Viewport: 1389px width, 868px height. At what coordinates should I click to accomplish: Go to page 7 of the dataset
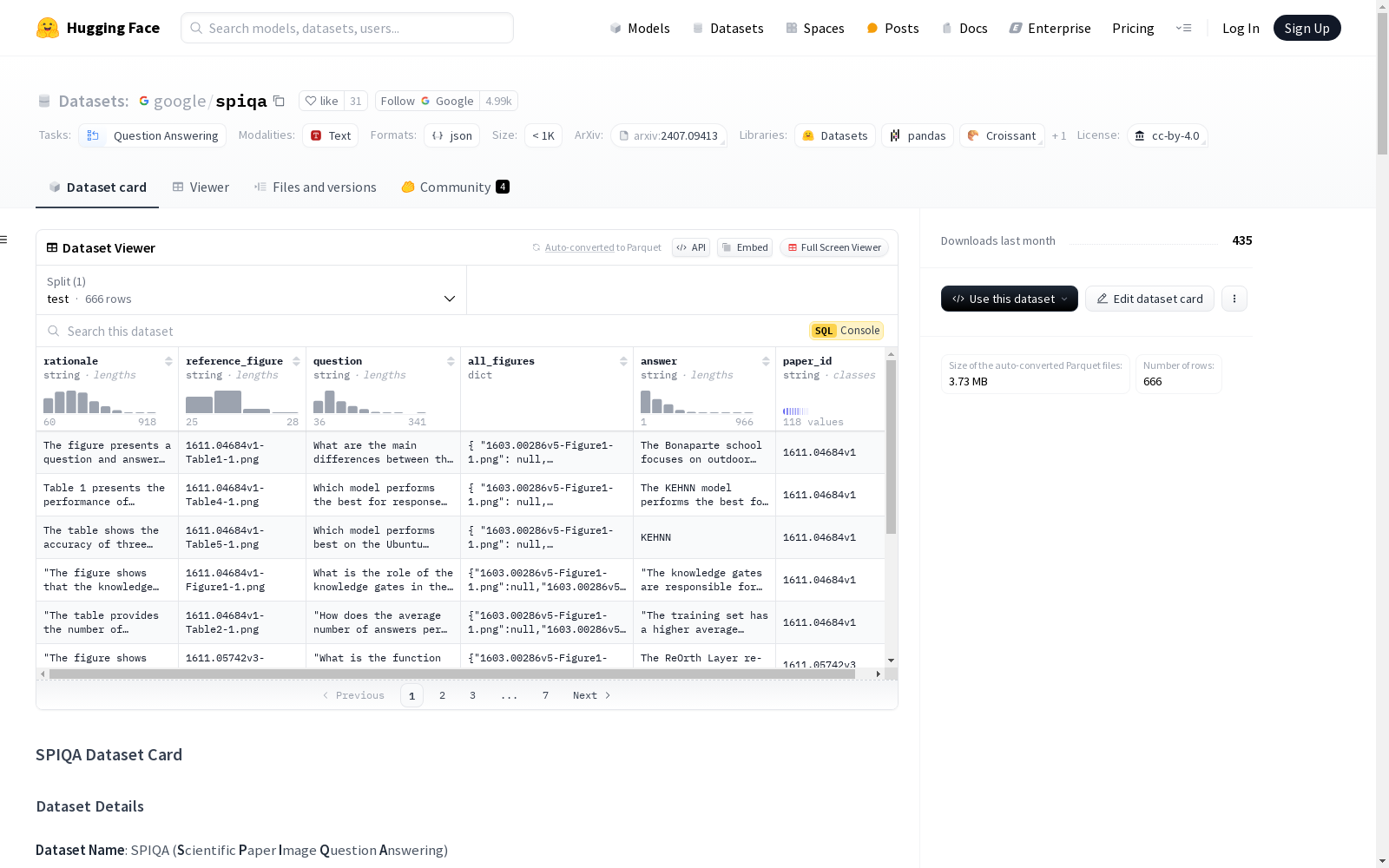coord(545,695)
